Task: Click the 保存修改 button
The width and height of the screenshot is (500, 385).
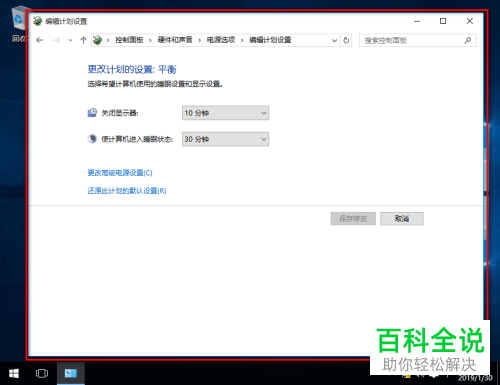Action: click(353, 219)
